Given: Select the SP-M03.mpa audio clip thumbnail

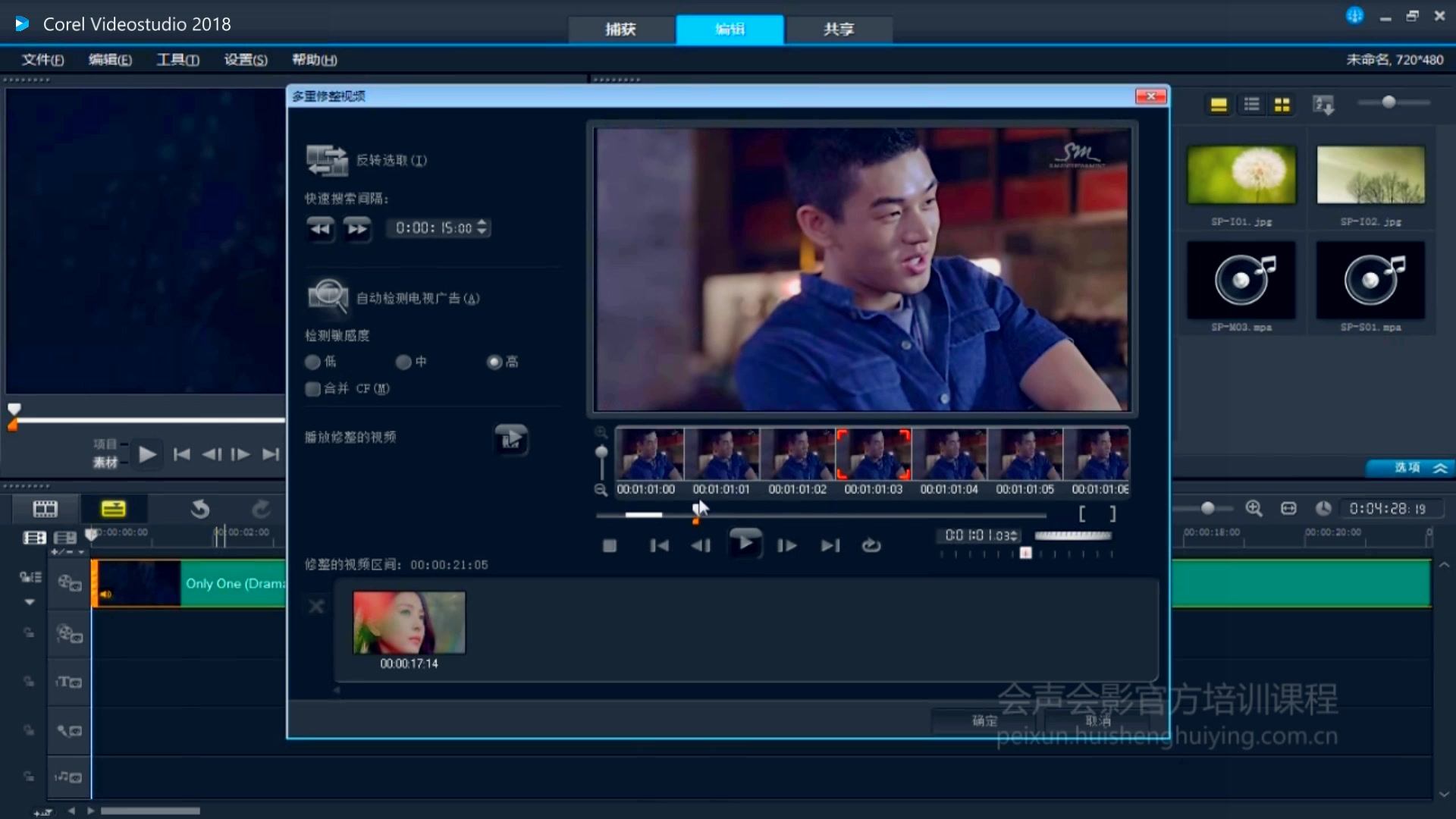Looking at the screenshot, I should point(1241,281).
